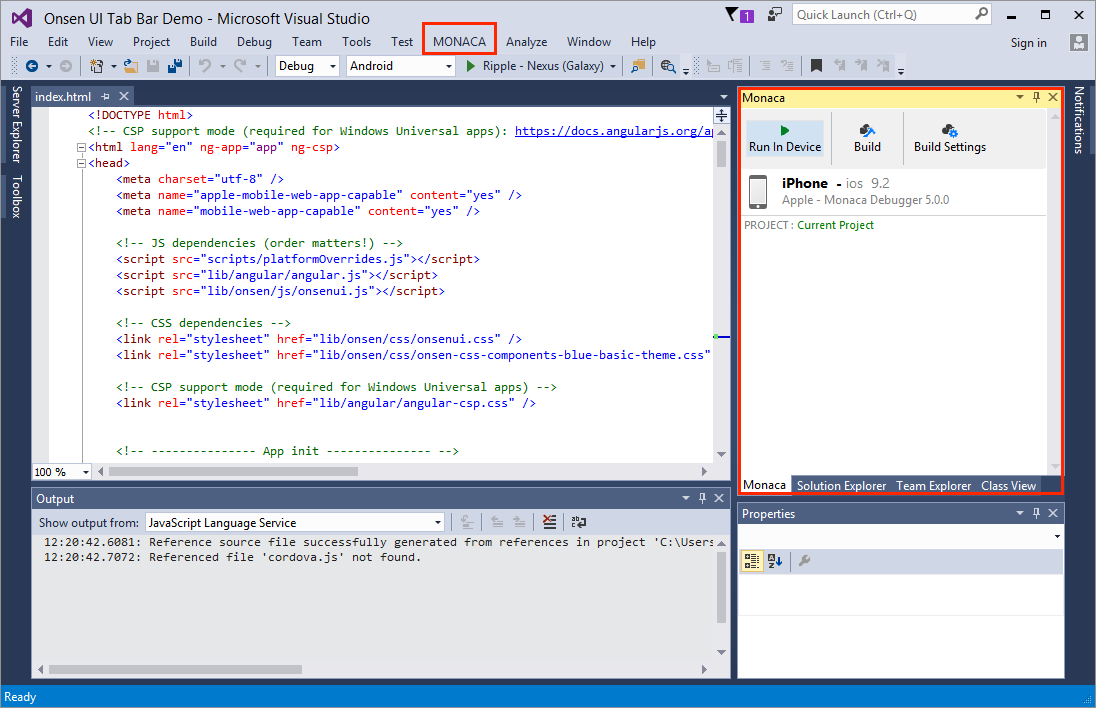This screenshot has height=708, width=1096.
Task: Open Monaca panel window position dropdown
Action: tap(1020, 97)
